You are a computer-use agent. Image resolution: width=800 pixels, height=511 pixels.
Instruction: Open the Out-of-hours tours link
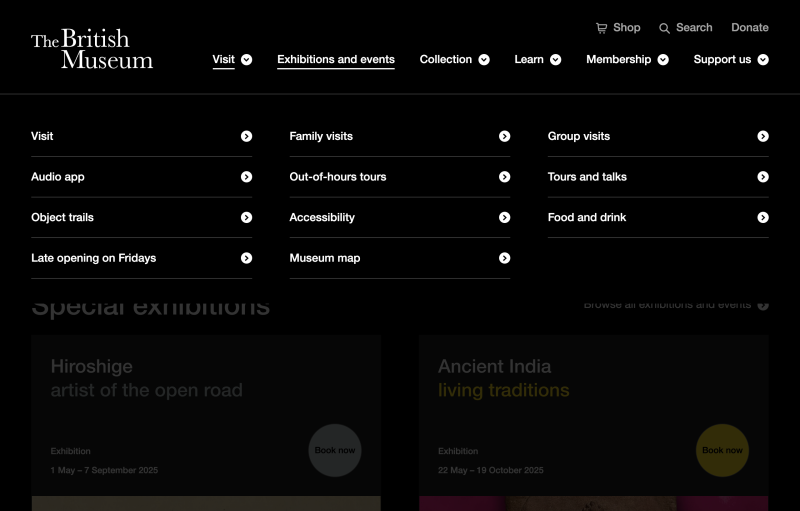point(338,177)
